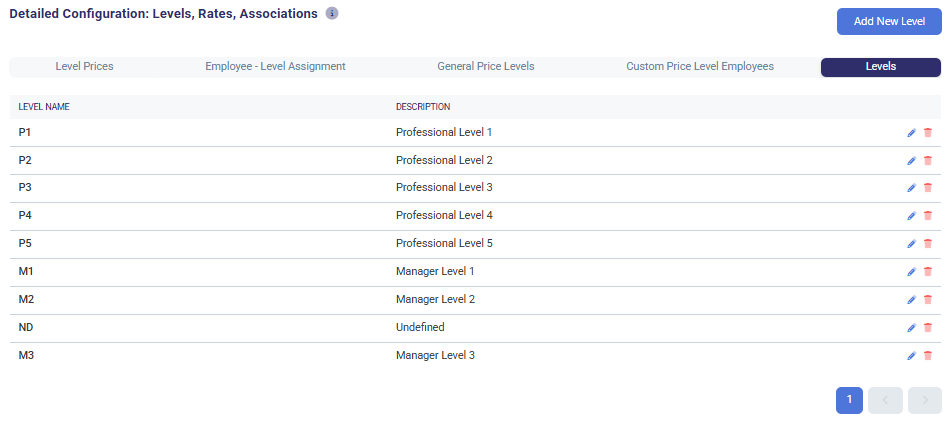
Task: Edit the M2 level entry
Action: (x=911, y=300)
